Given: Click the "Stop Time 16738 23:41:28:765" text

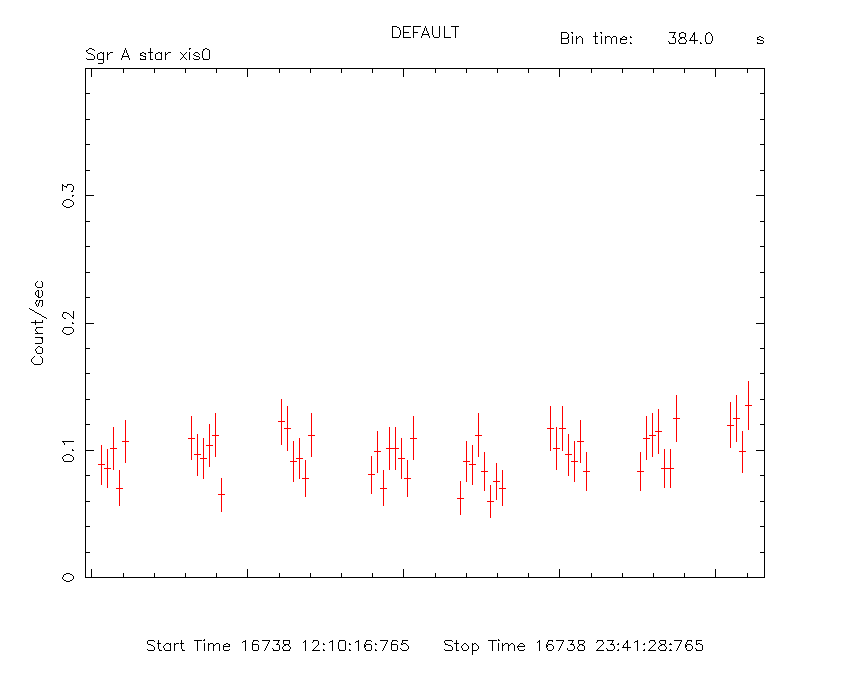Looking at the screenshot, I should click(x=574, y=646).
